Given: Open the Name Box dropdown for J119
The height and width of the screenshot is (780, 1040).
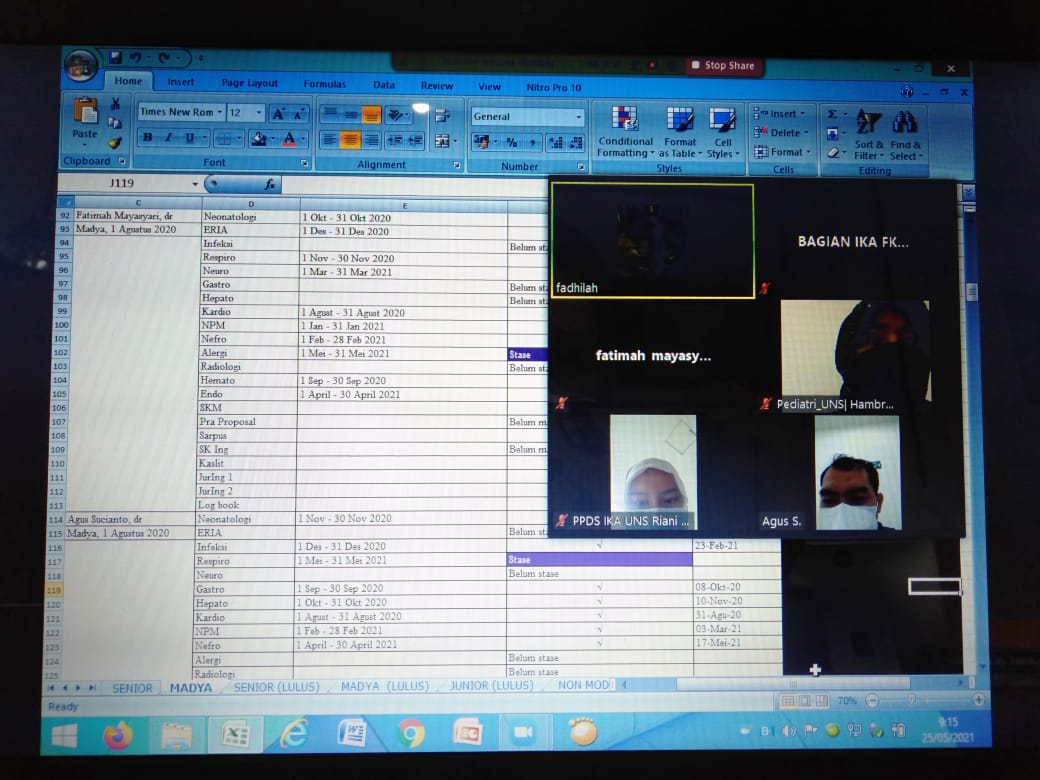Looking at the screenshot, I should [195, 184].
